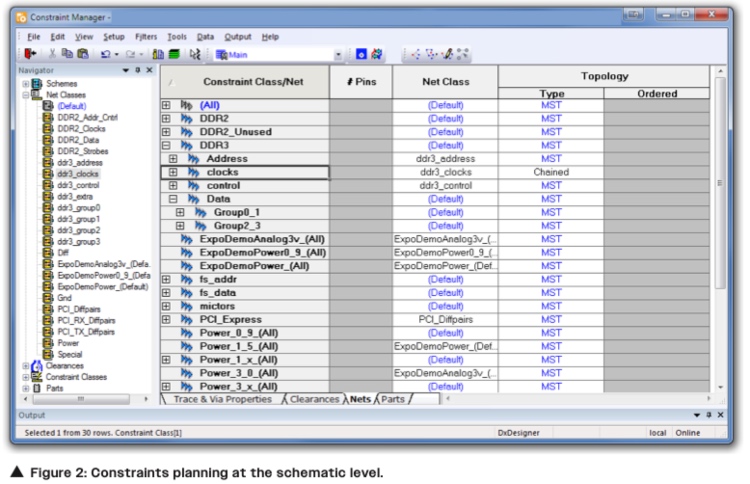750x484 pixels.
Task: Pin the Output panel
Action: tap(709, 415)
